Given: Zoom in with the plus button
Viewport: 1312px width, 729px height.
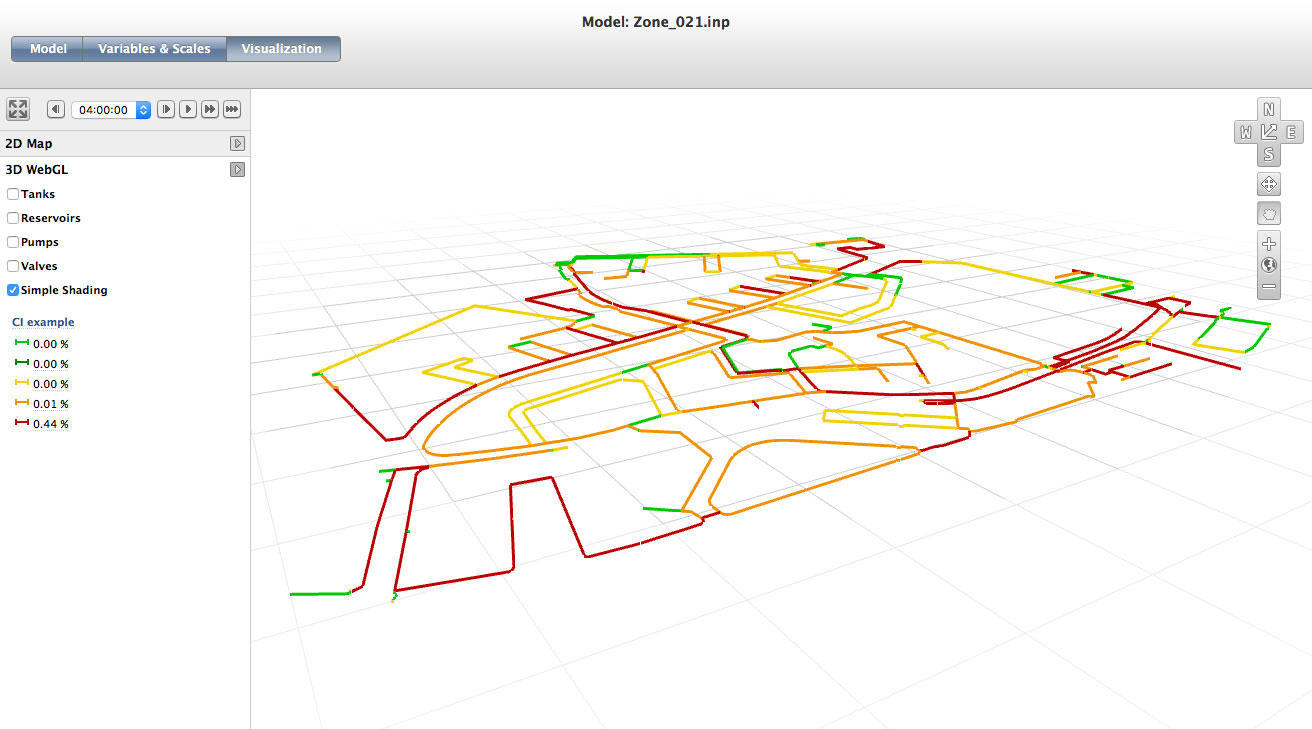Looking at the screenshot, I should [1269, 244].
